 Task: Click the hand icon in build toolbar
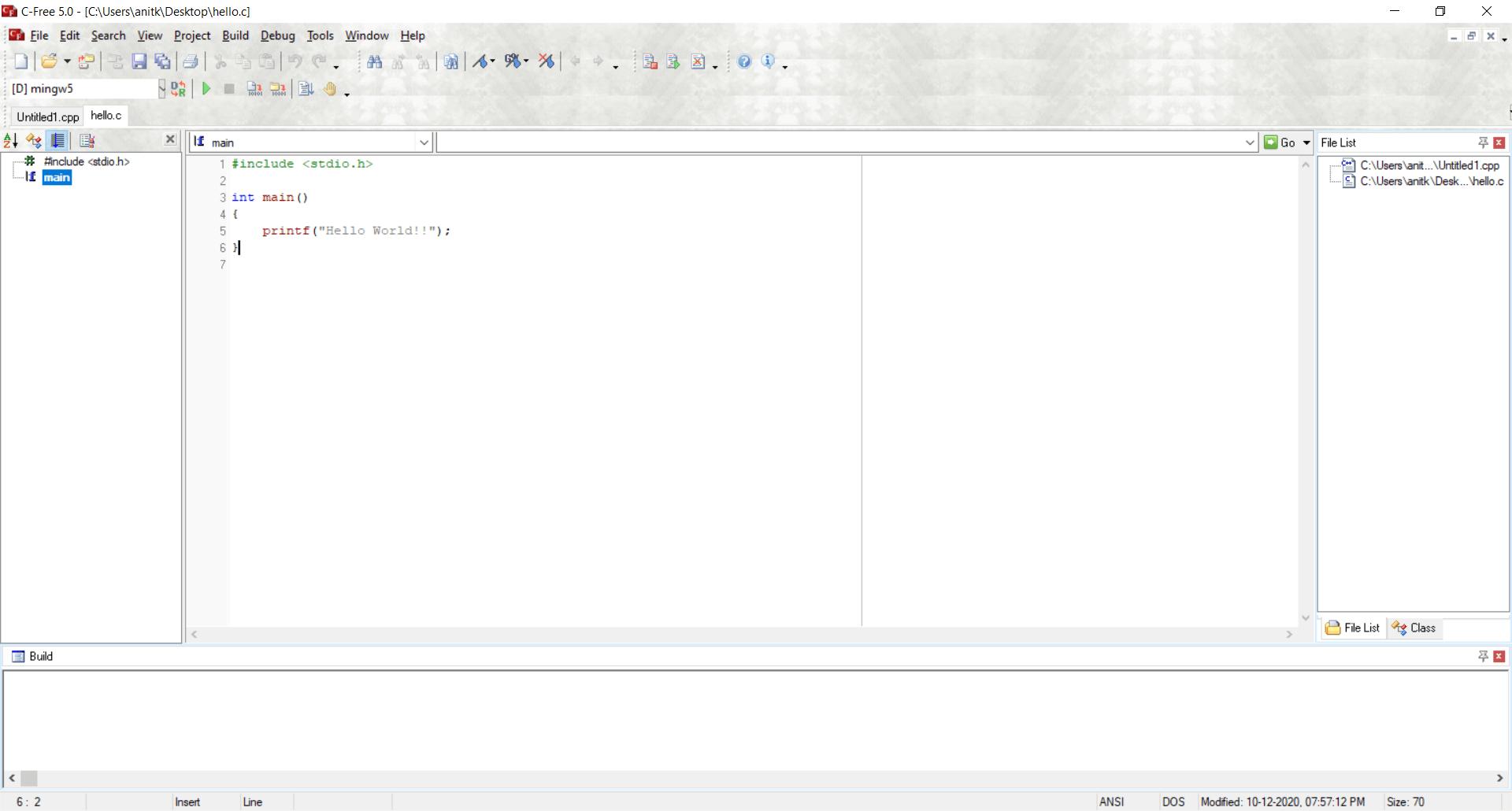tap(330, 89)
